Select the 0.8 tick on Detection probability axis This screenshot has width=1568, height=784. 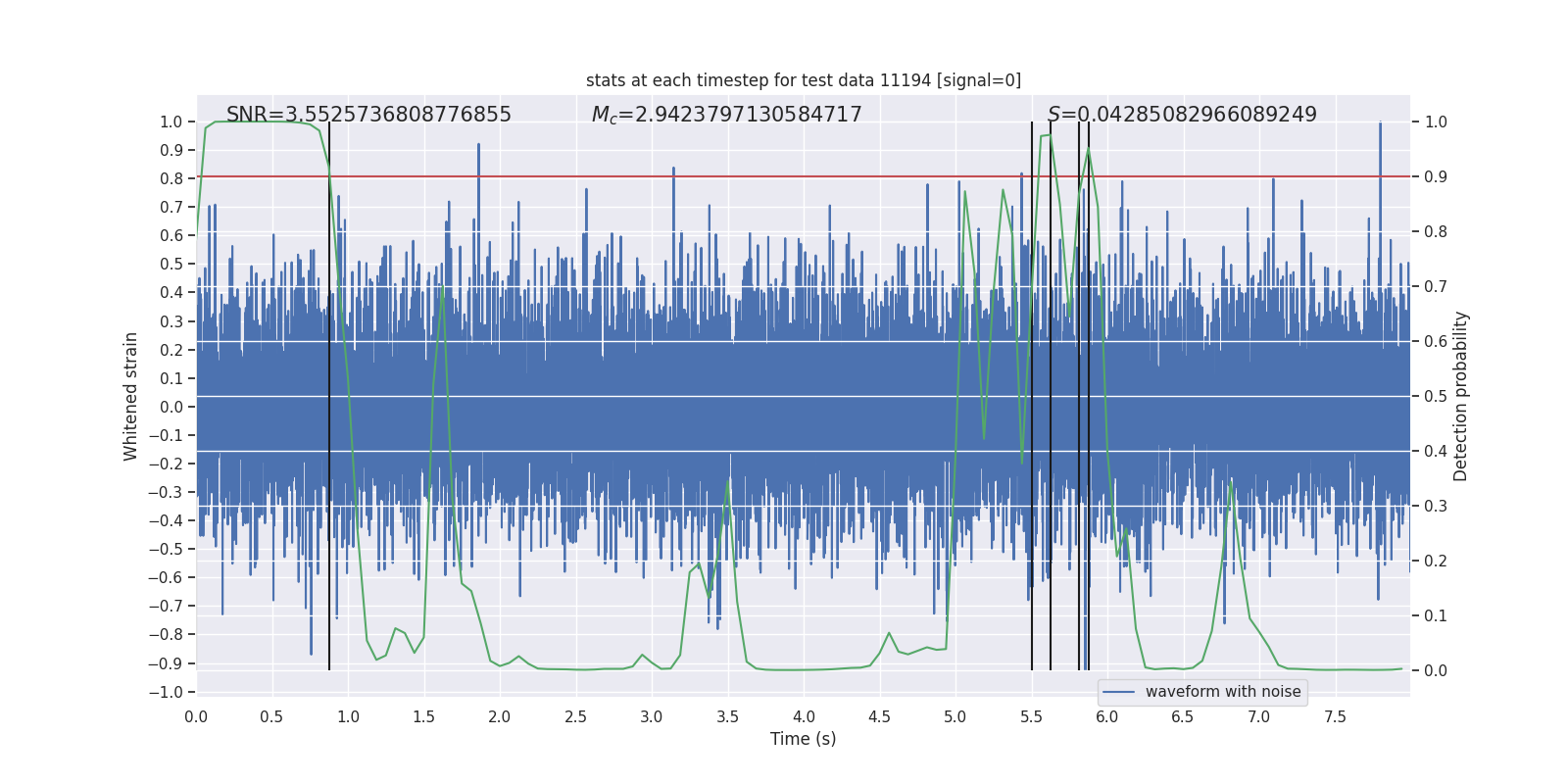pyautogui.click(x=1436, y=231)
